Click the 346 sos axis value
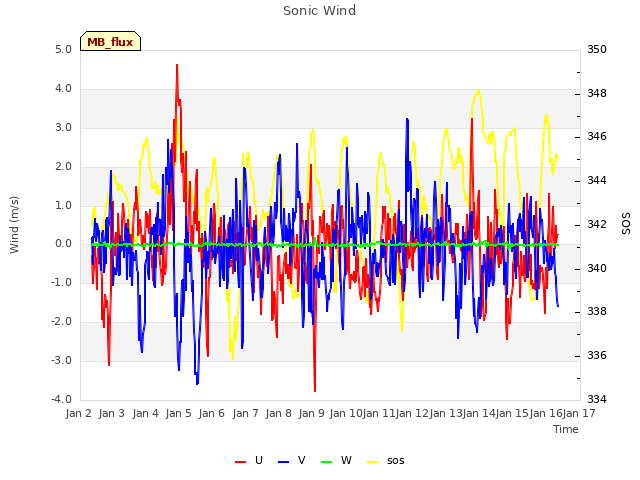640x480 pixels. tap(597, 136)
